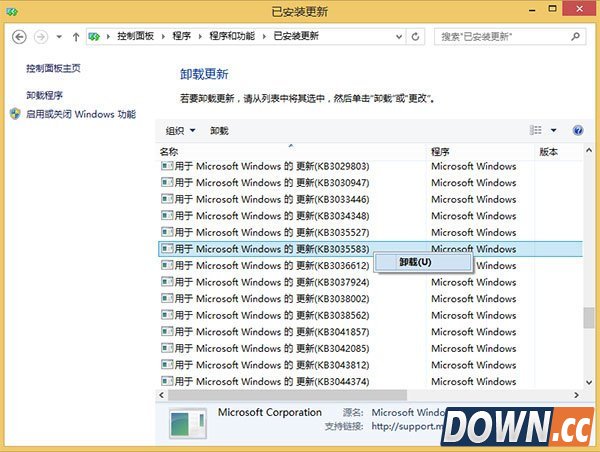
Task: Click the icon of update KB3041857
Action: click(x=167, y=331)
